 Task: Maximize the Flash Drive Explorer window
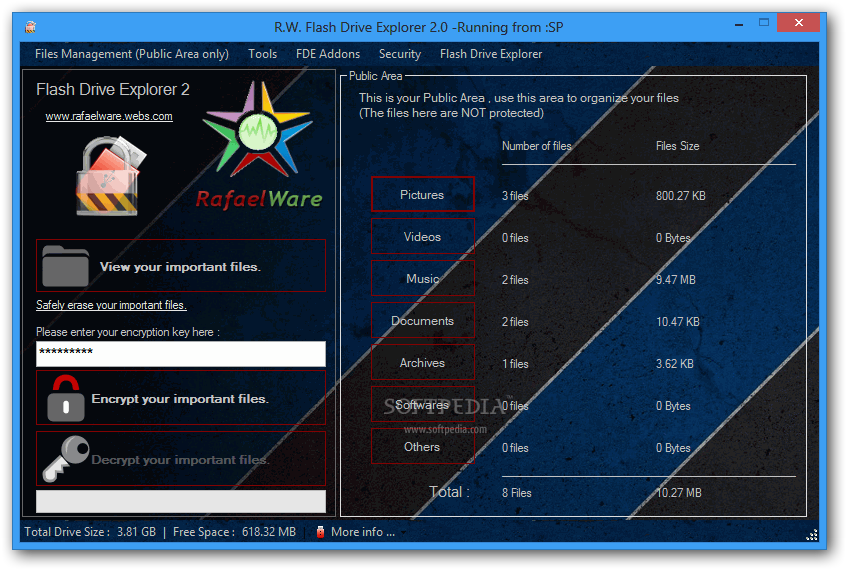764,23
